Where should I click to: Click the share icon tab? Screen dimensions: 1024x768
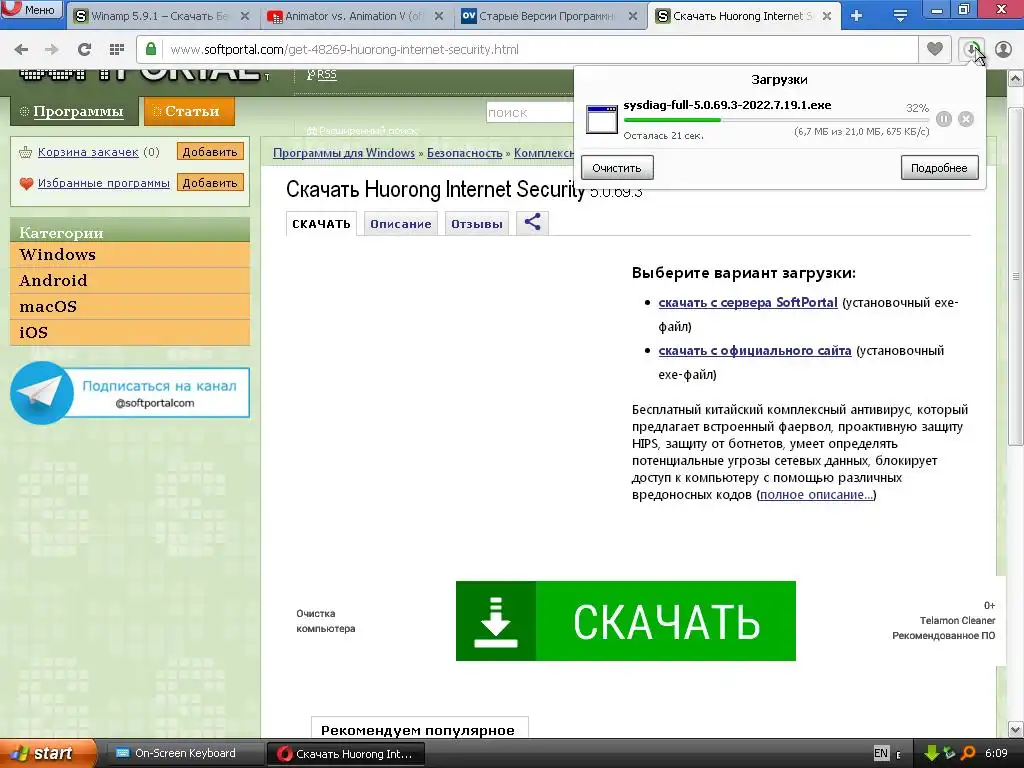pos(532,223)
